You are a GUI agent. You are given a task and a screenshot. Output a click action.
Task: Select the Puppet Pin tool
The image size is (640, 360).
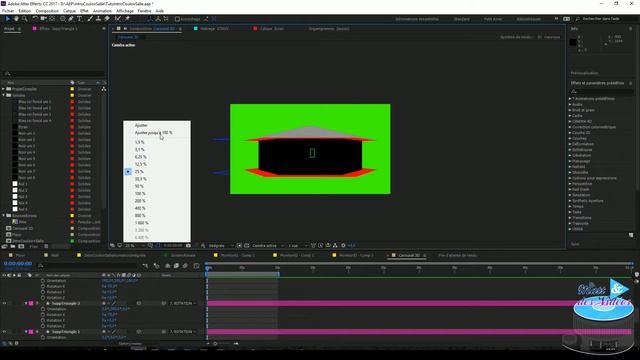click(127, 19)
